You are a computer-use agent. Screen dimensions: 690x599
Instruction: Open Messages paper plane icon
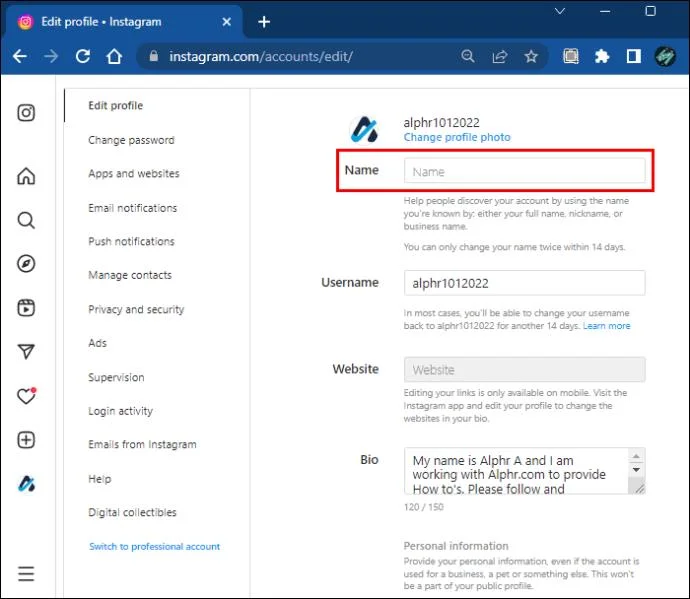(26, 351)
